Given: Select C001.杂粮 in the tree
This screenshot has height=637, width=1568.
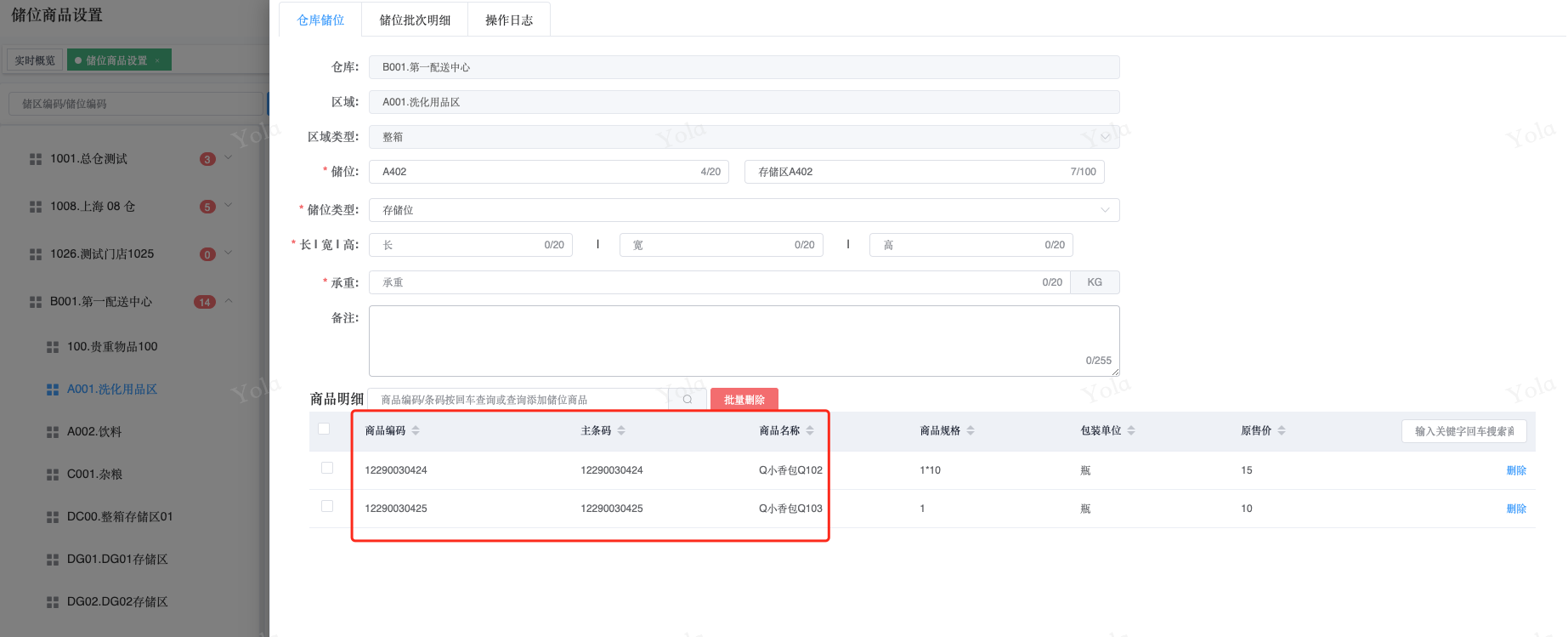Looking at the screenshot, I should point(94,475).
